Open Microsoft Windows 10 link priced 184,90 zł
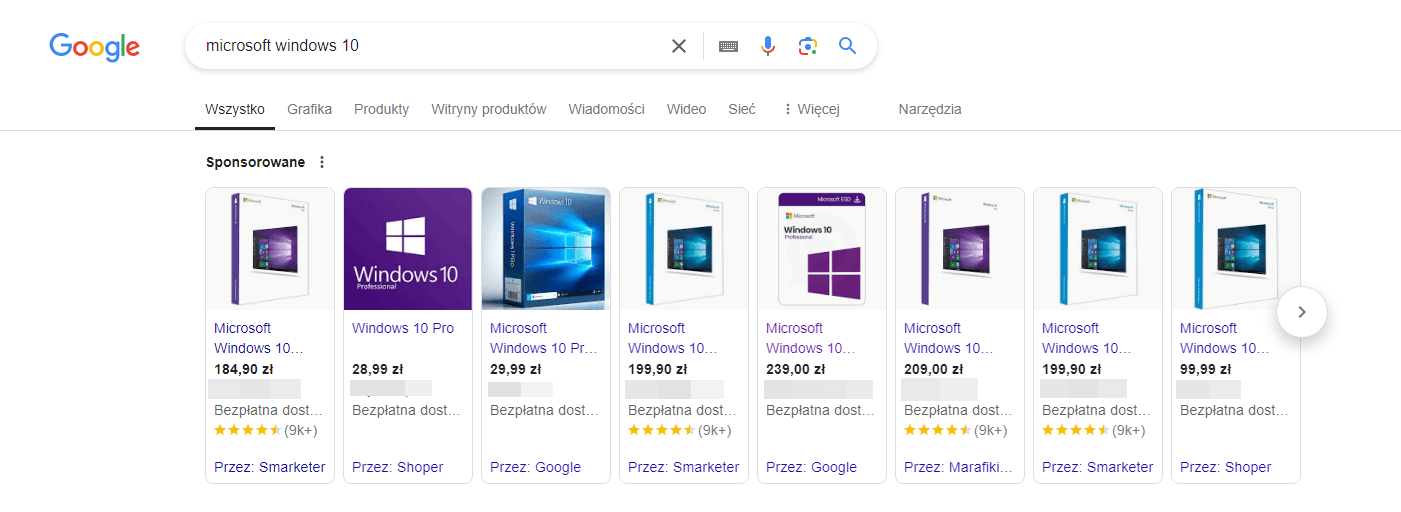 (258, 338)
